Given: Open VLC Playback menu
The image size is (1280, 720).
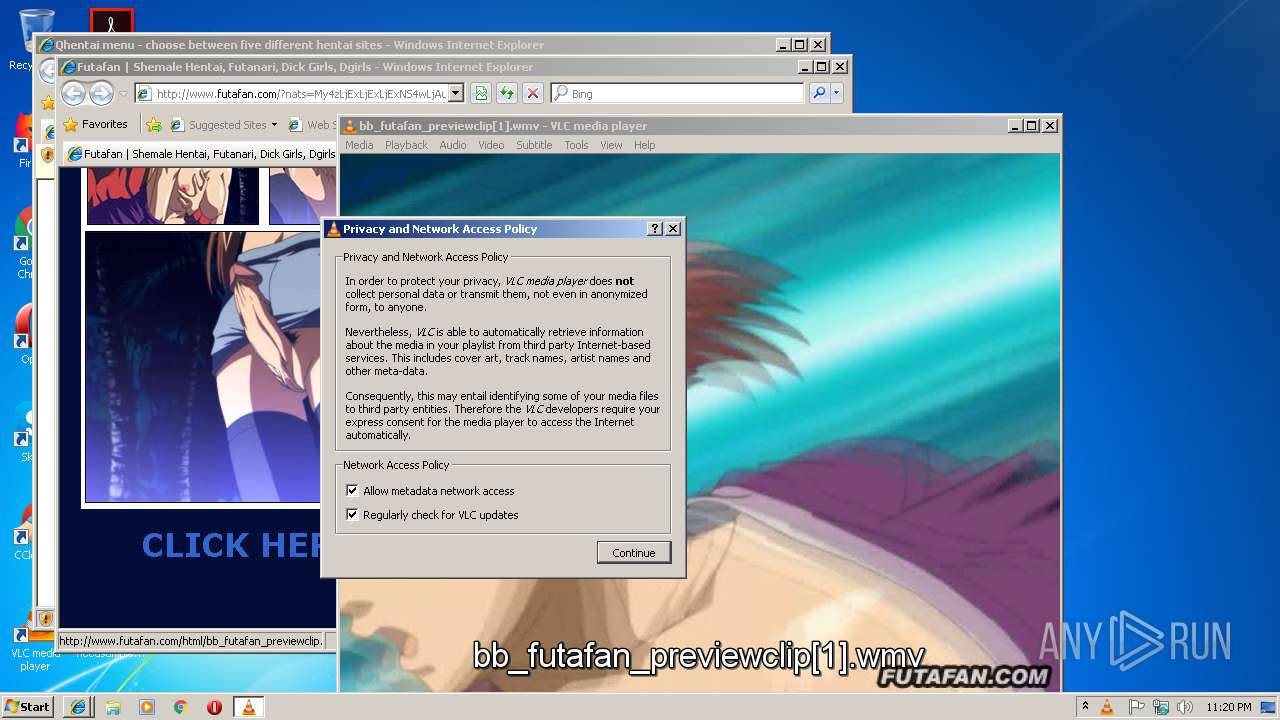Looking at the screenshot, I should (x=406, y=145).
